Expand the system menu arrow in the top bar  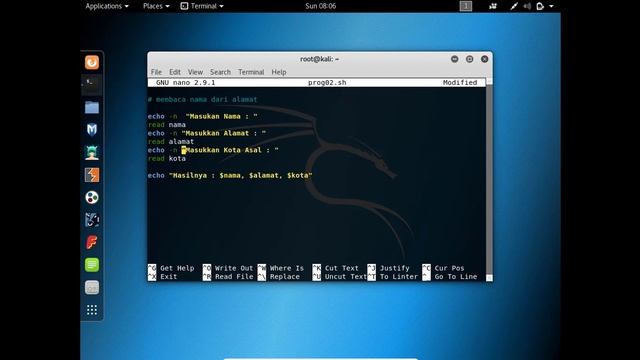point(551,6)
